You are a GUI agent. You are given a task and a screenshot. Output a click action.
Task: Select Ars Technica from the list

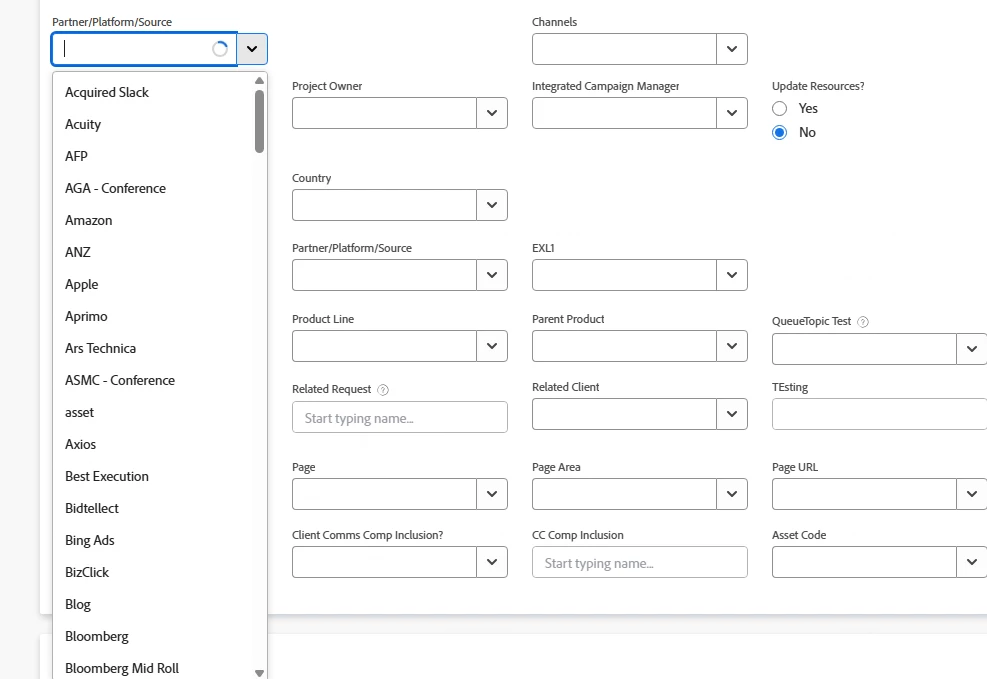(x=154, y=349)
